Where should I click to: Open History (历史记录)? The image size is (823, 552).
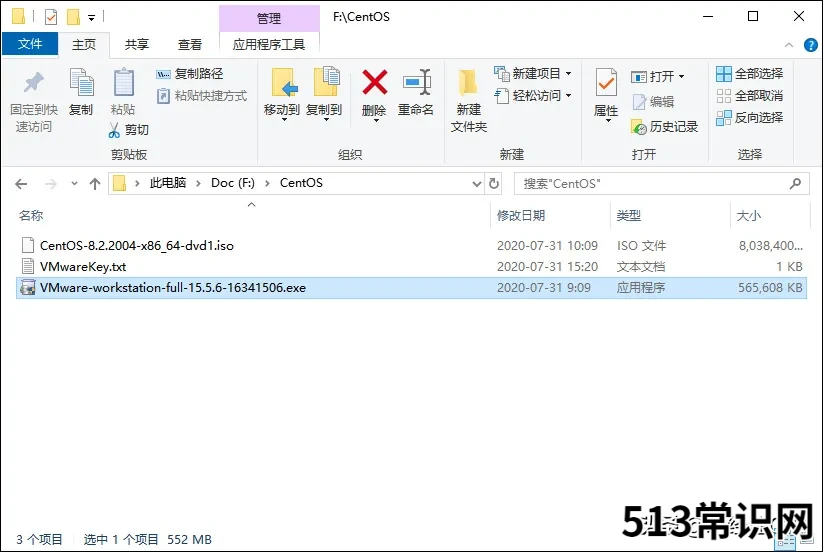point(665,126)
